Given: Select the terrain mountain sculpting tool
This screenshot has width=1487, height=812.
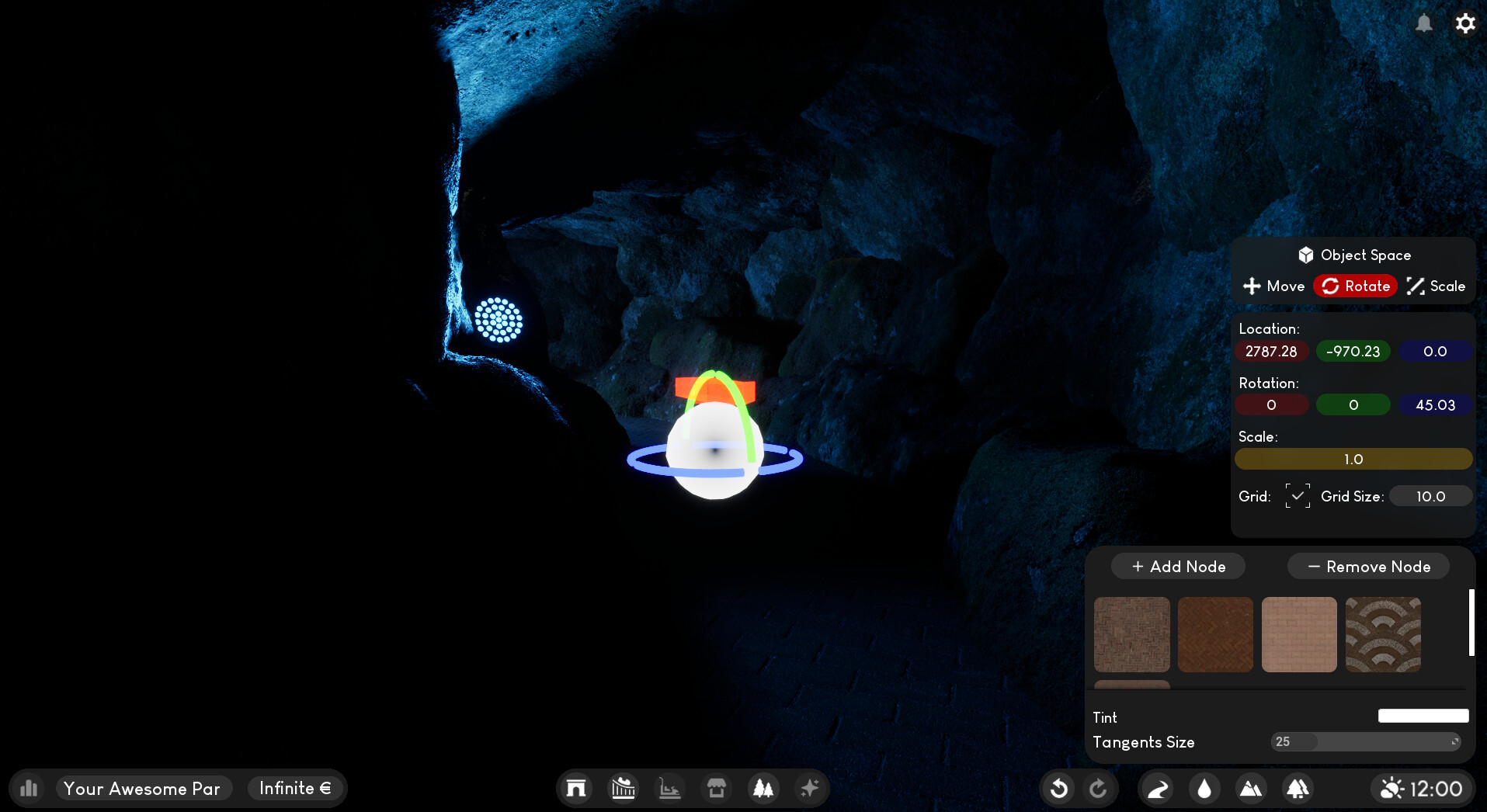Looking at the screenshot, I should click(x=1252, y=788).
